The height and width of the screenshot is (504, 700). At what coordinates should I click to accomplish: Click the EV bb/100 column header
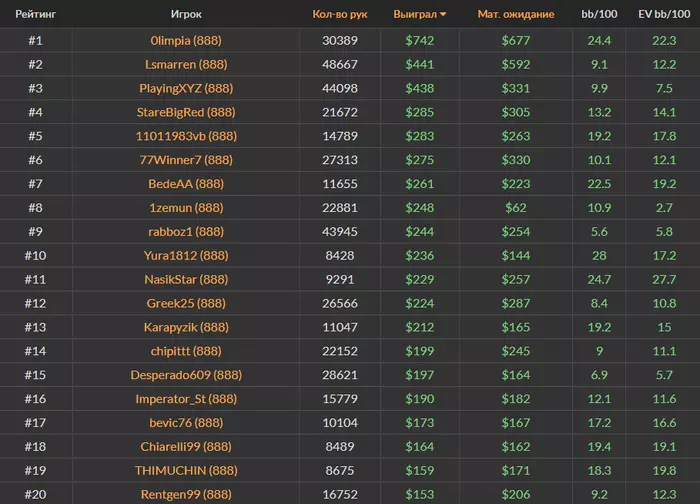[664, 14]
